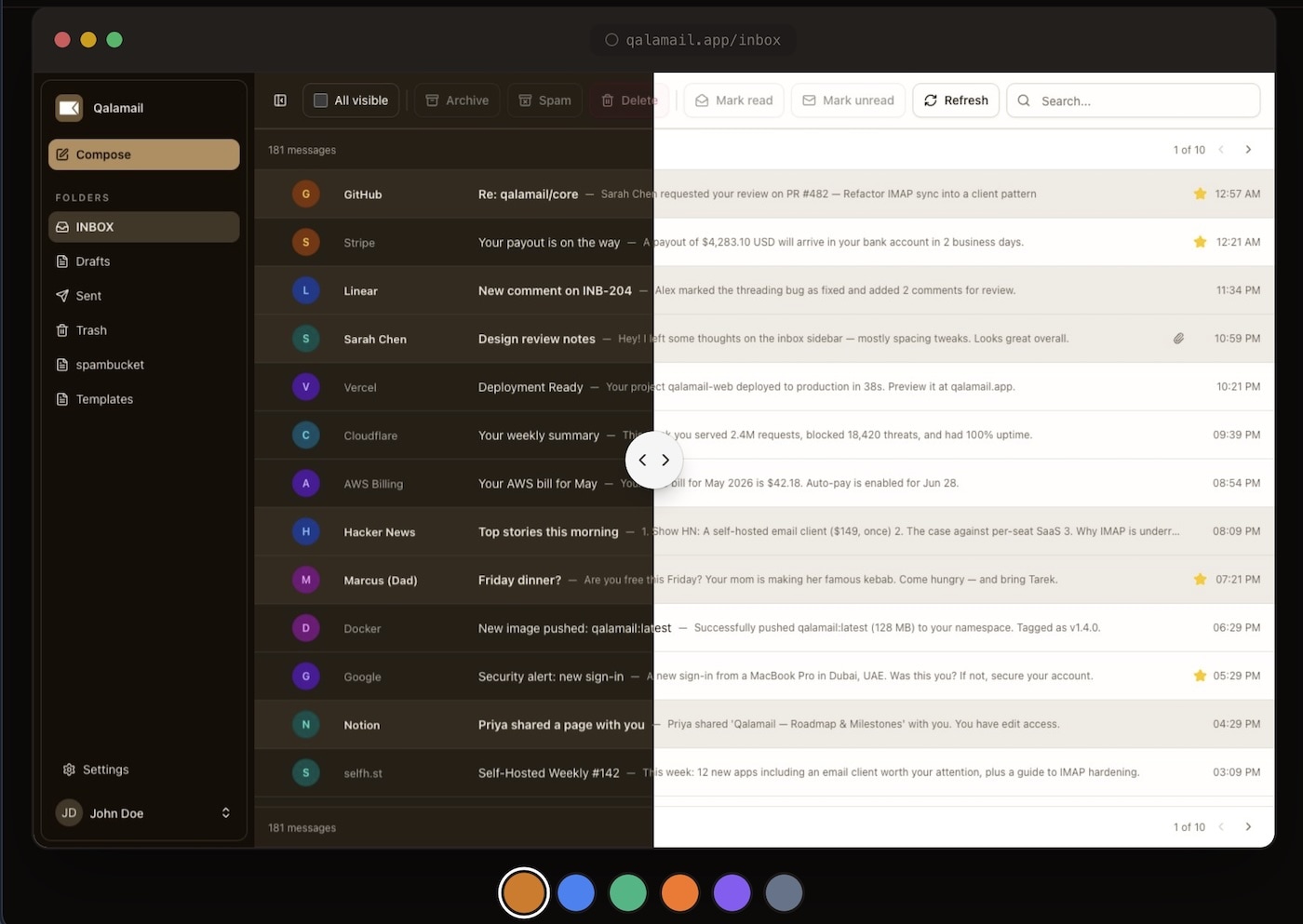The image size is (1303, 924).
Task: Open John Doe account switcher chevrons
Action: click(x=225, y=812)
